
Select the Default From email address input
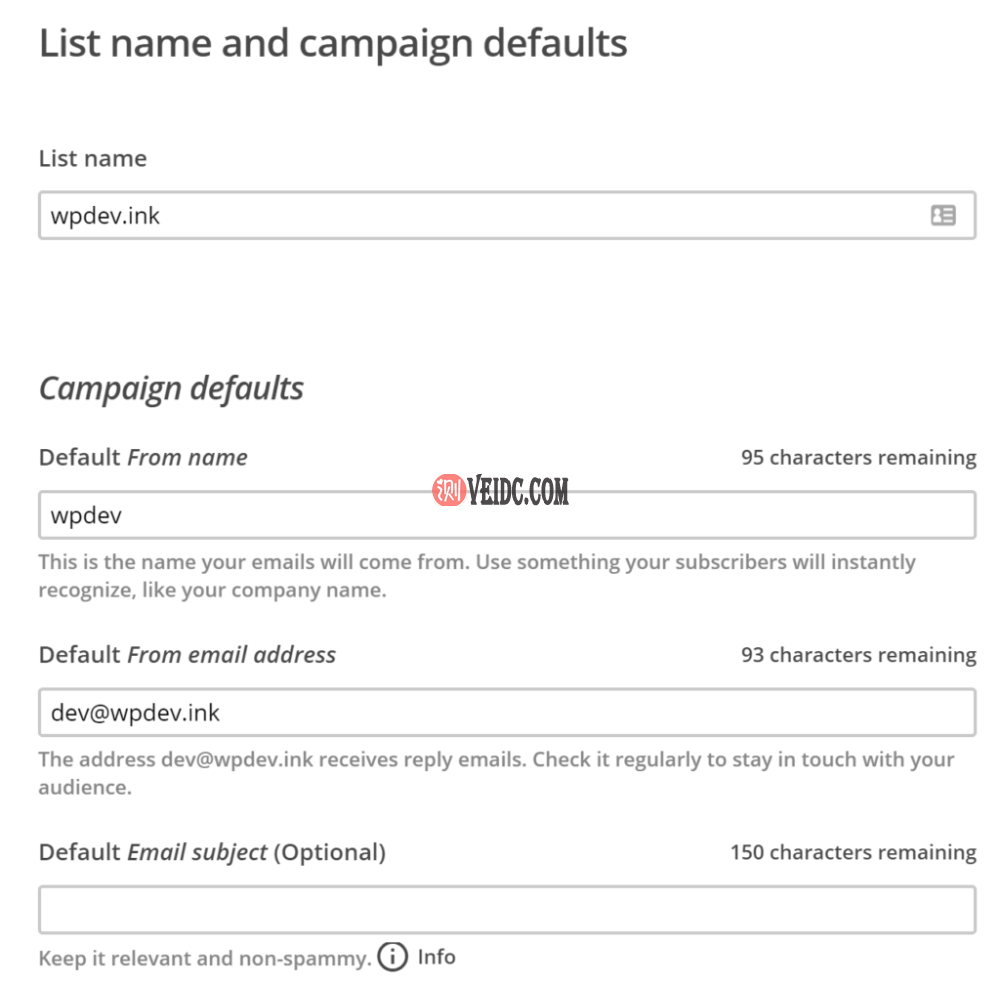point(506,712)
